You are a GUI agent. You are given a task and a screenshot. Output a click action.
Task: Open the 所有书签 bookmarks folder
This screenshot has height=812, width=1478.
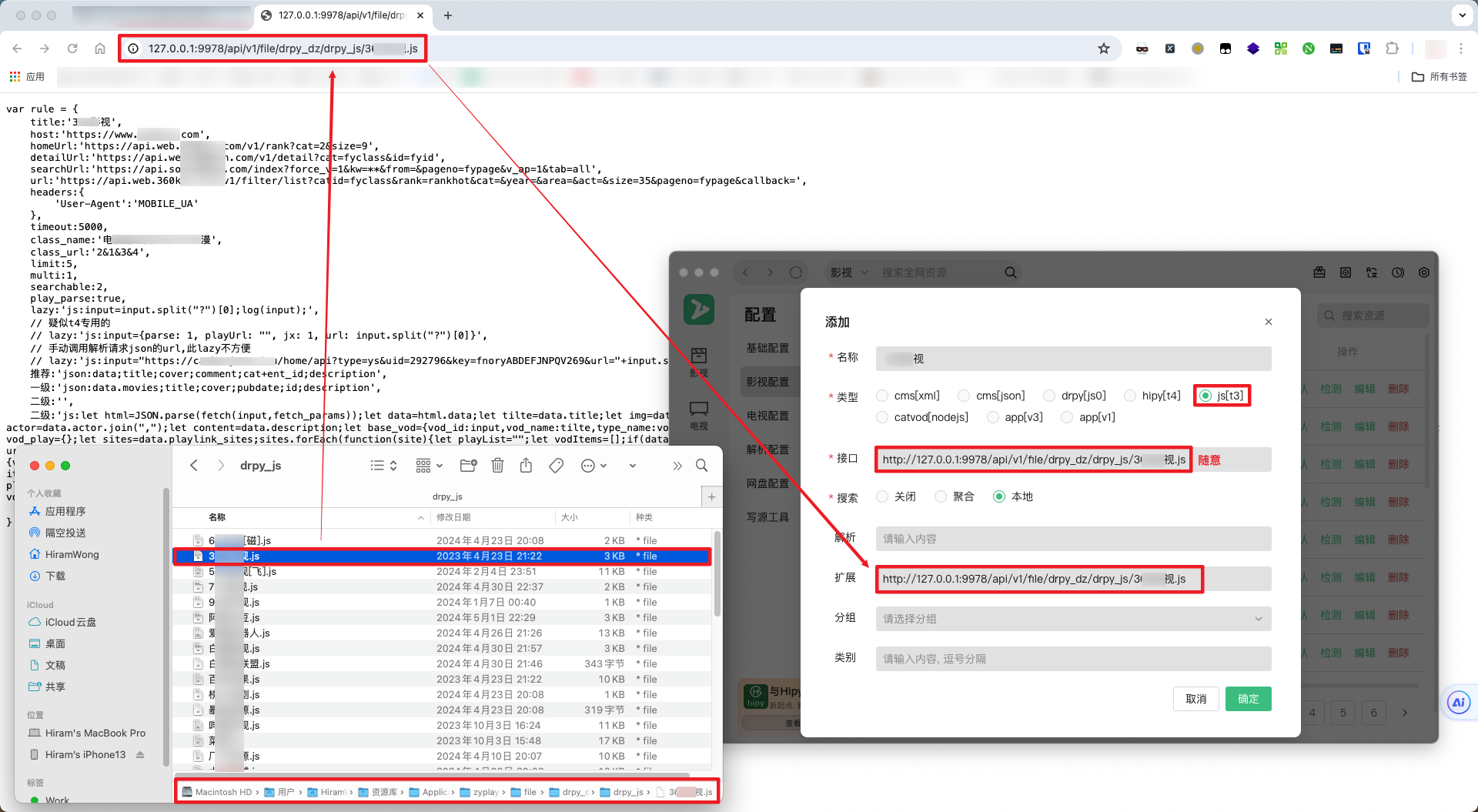pos(1440,76)
